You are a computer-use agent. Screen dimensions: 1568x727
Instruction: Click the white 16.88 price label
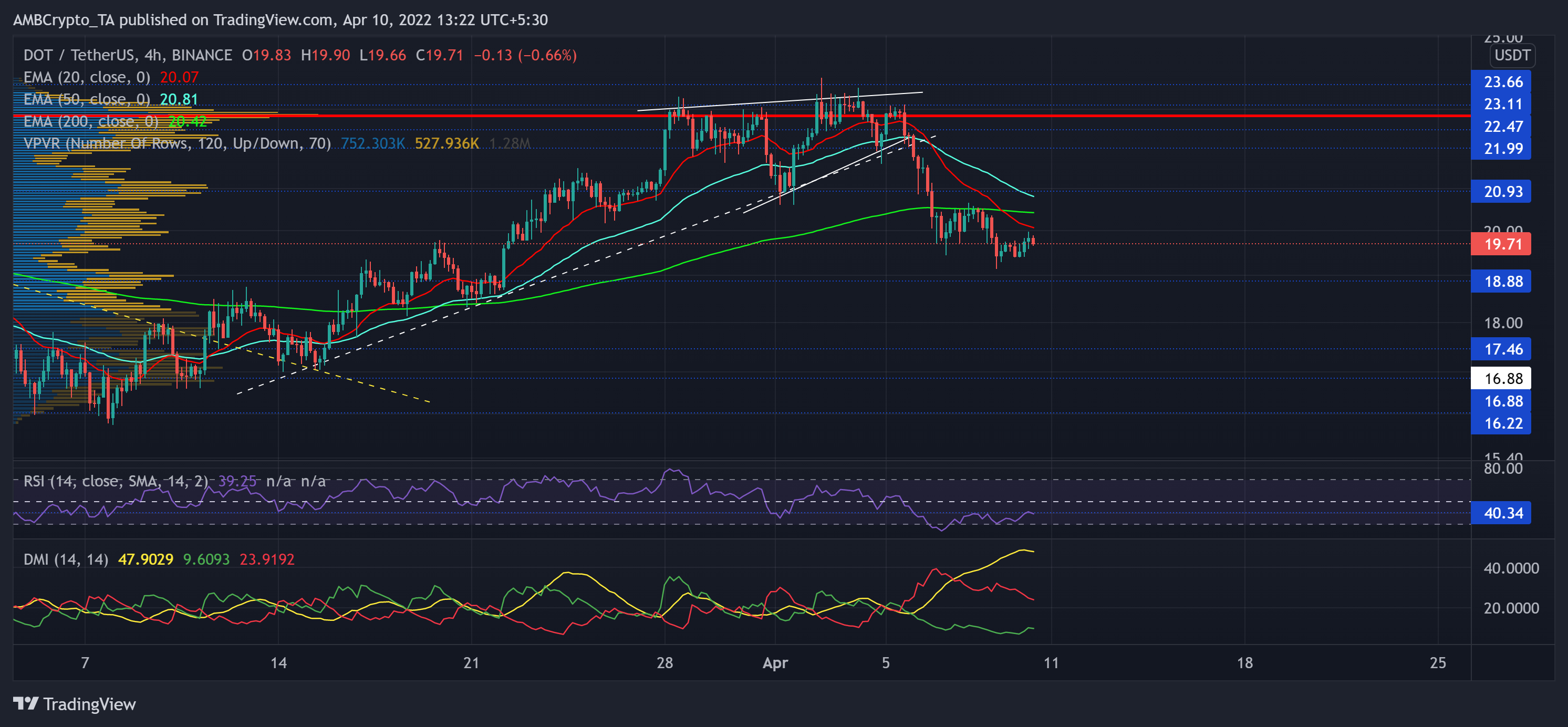pyautogui.click(x=1500, y=378)
